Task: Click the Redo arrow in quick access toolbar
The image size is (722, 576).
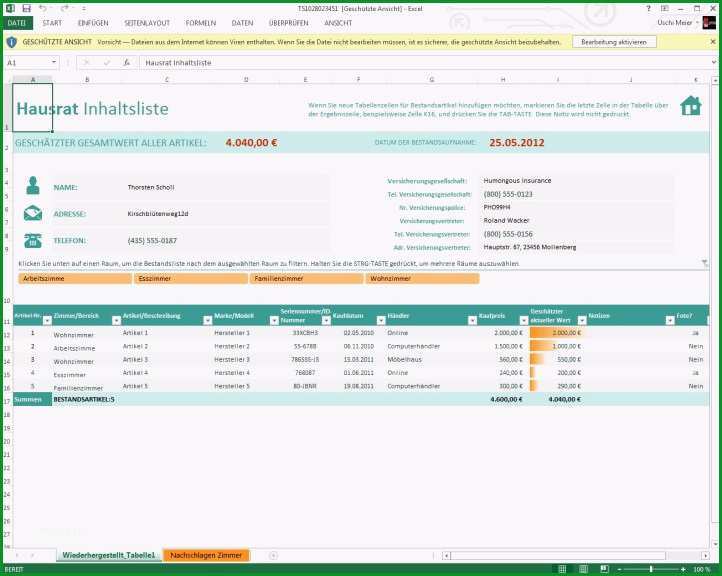Action: [65, 8]
